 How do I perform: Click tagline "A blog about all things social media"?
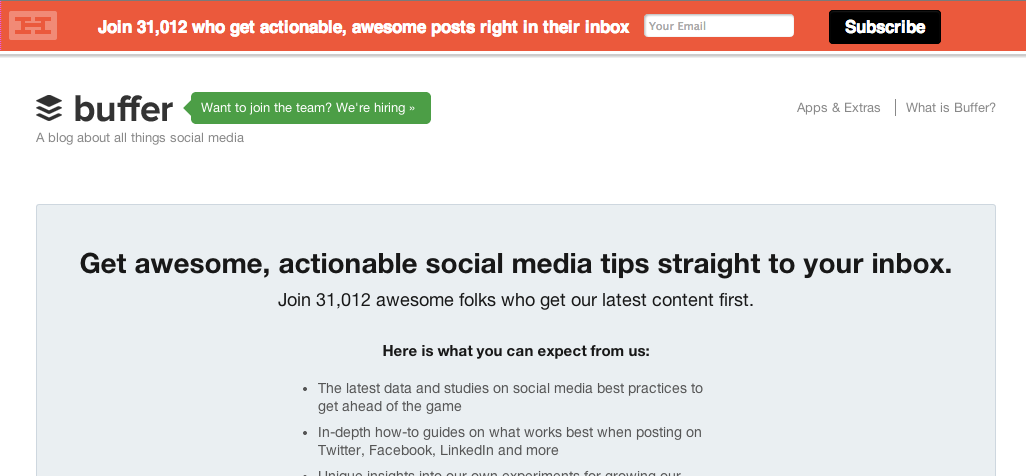(140, 138)
